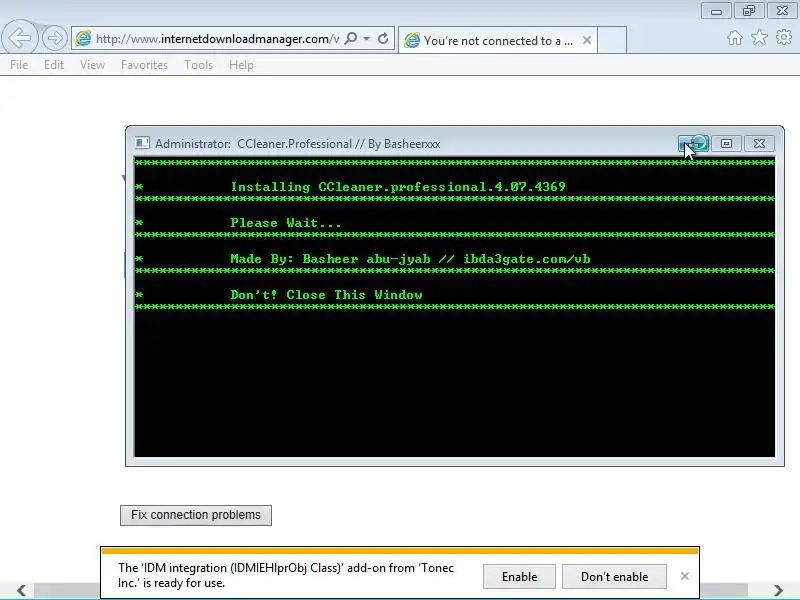Maximize the CCleaner.Professional console window

[727, 143]
